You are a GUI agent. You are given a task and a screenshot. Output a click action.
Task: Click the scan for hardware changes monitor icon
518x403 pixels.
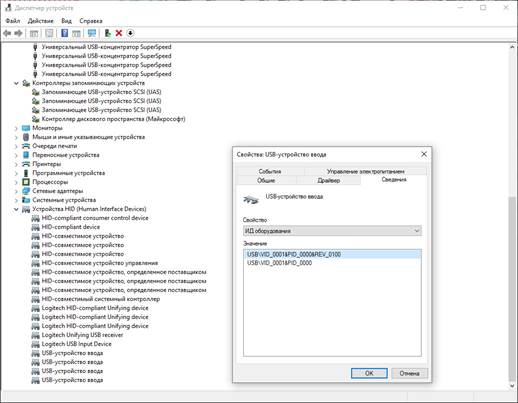pos(92,33)
